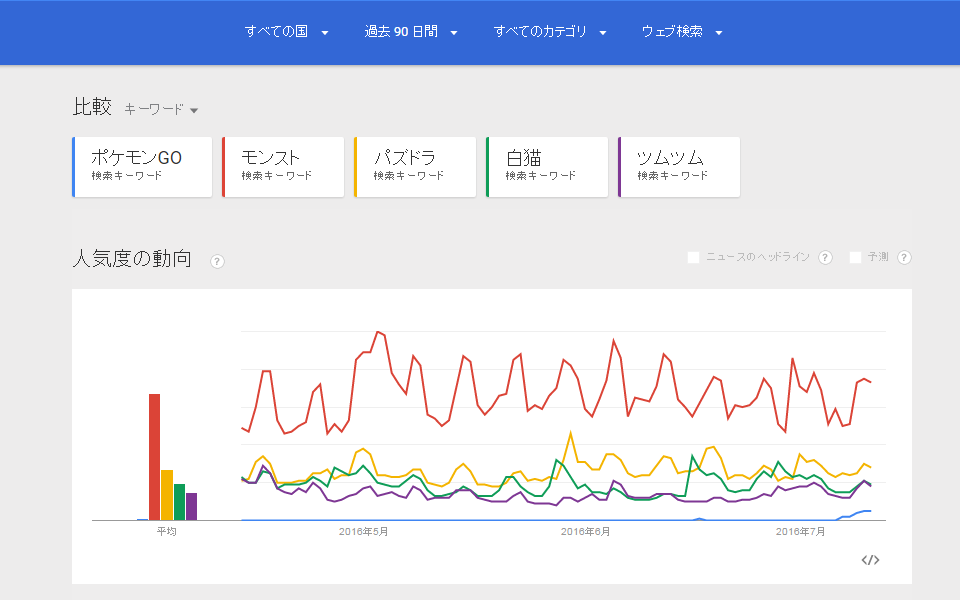This screenshot has width=960, height=600.
Task: Select the ツムツム keyword card
Action: click(679, 167)
